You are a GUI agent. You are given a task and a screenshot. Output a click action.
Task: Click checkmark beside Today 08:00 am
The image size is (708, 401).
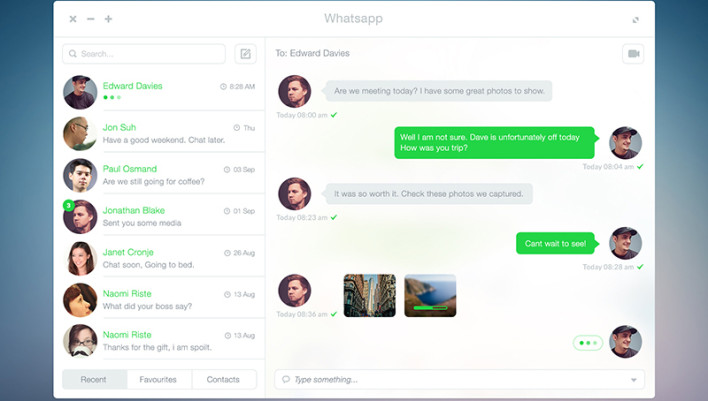pos(334,115)
